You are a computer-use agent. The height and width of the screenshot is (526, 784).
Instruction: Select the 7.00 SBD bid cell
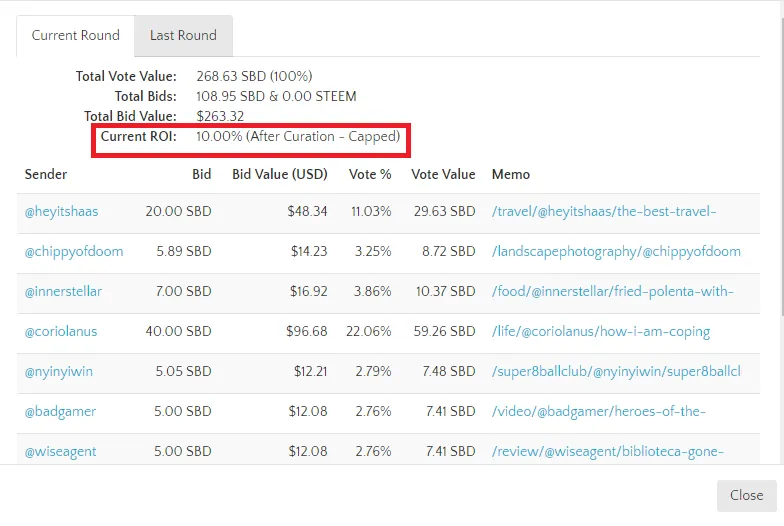tap(184, 292)
